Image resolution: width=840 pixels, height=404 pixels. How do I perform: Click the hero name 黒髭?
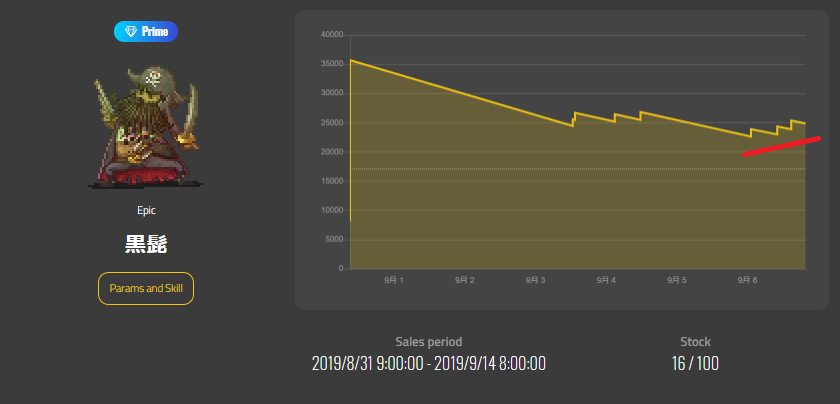click(146, 244)
